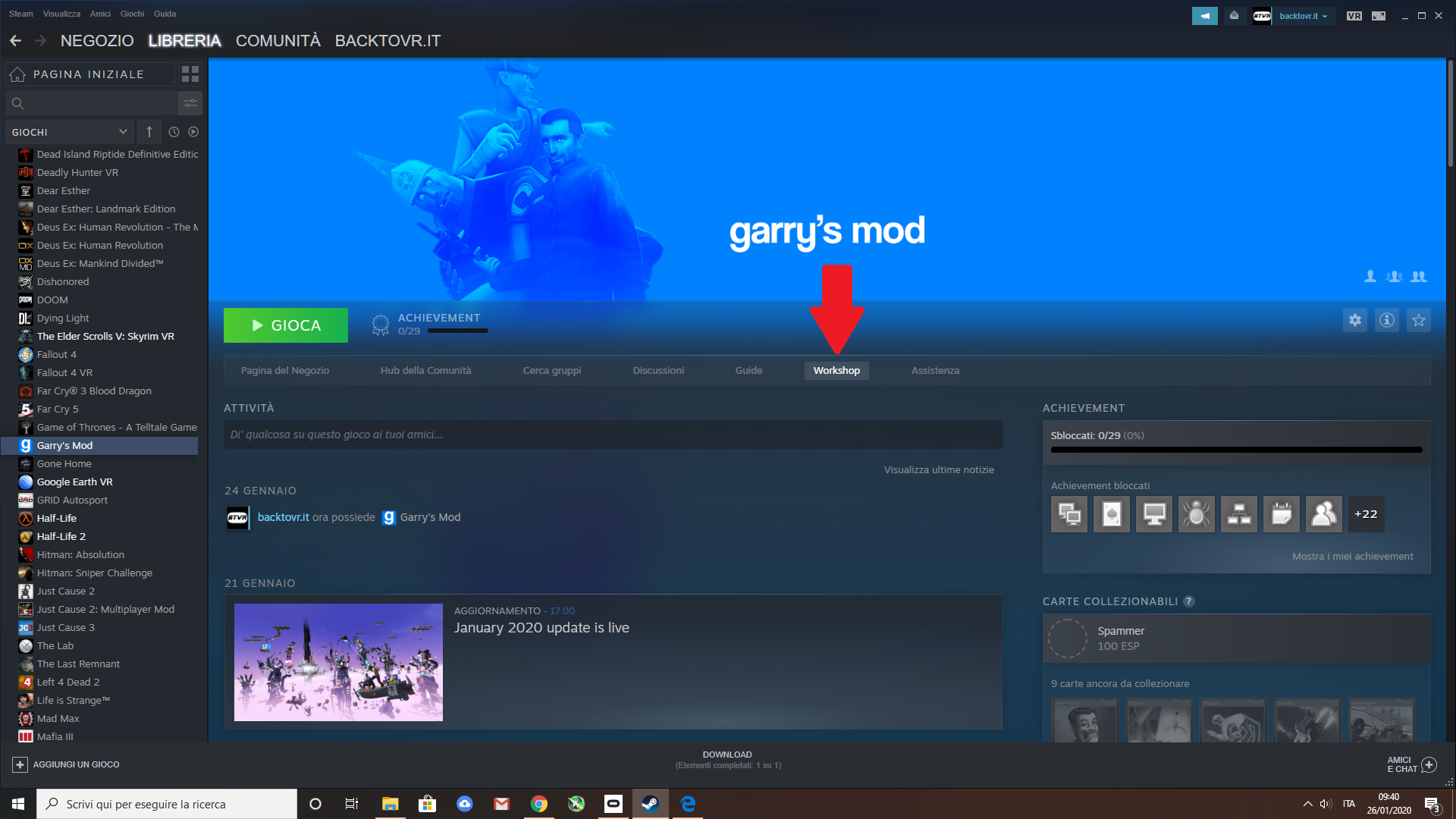Go to the NEGOZIO section
This screenshot has height=819, width=1456.
97,41
